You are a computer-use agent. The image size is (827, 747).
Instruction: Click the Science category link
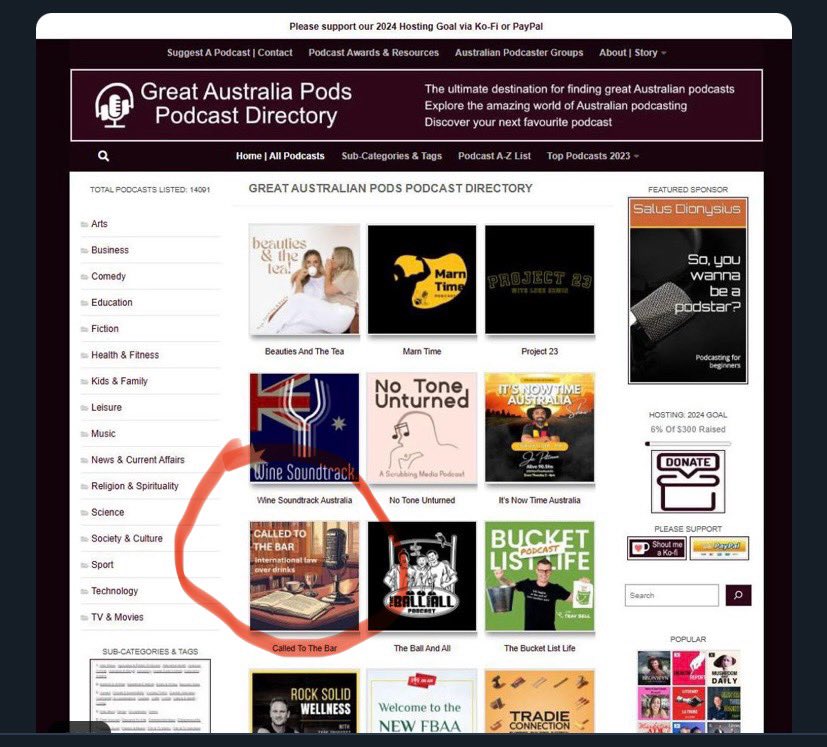[108, 512]
